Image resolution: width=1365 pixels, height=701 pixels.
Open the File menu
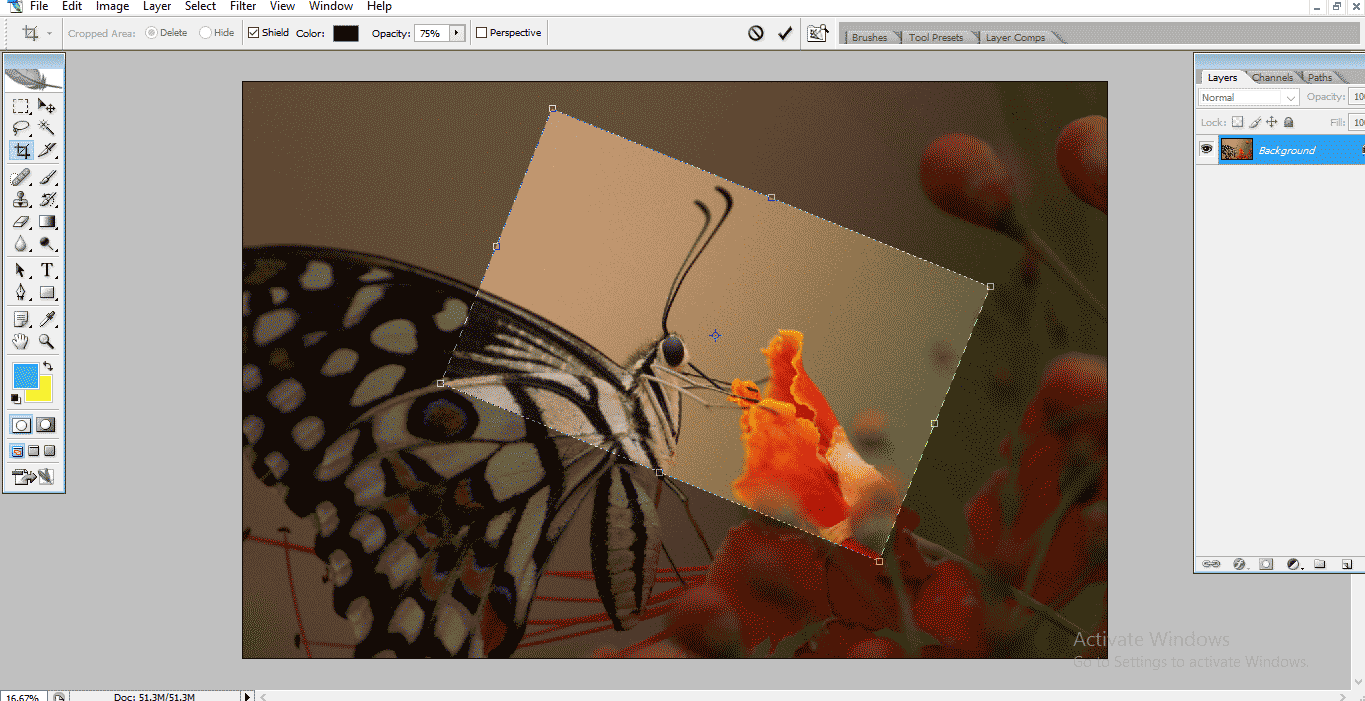pos(39,6)
